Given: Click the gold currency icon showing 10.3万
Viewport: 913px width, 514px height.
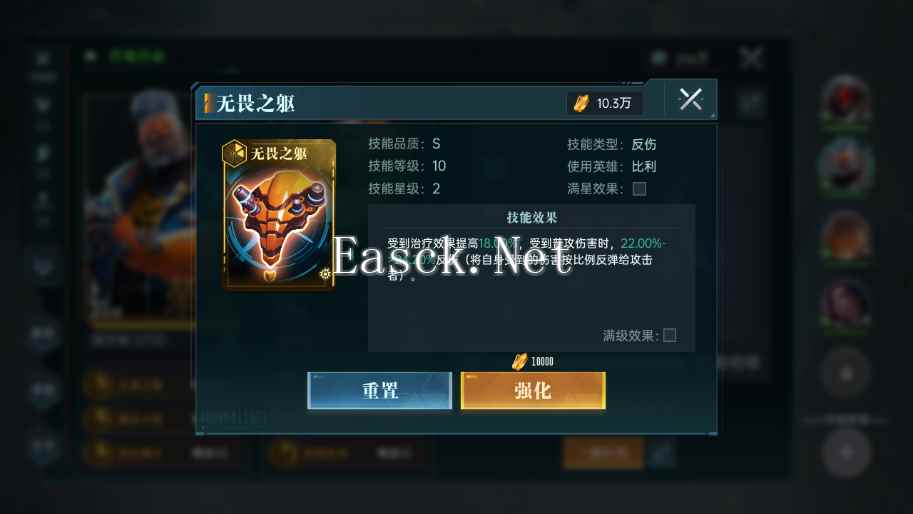Looking at the screenshot, I should coord(582,104).
